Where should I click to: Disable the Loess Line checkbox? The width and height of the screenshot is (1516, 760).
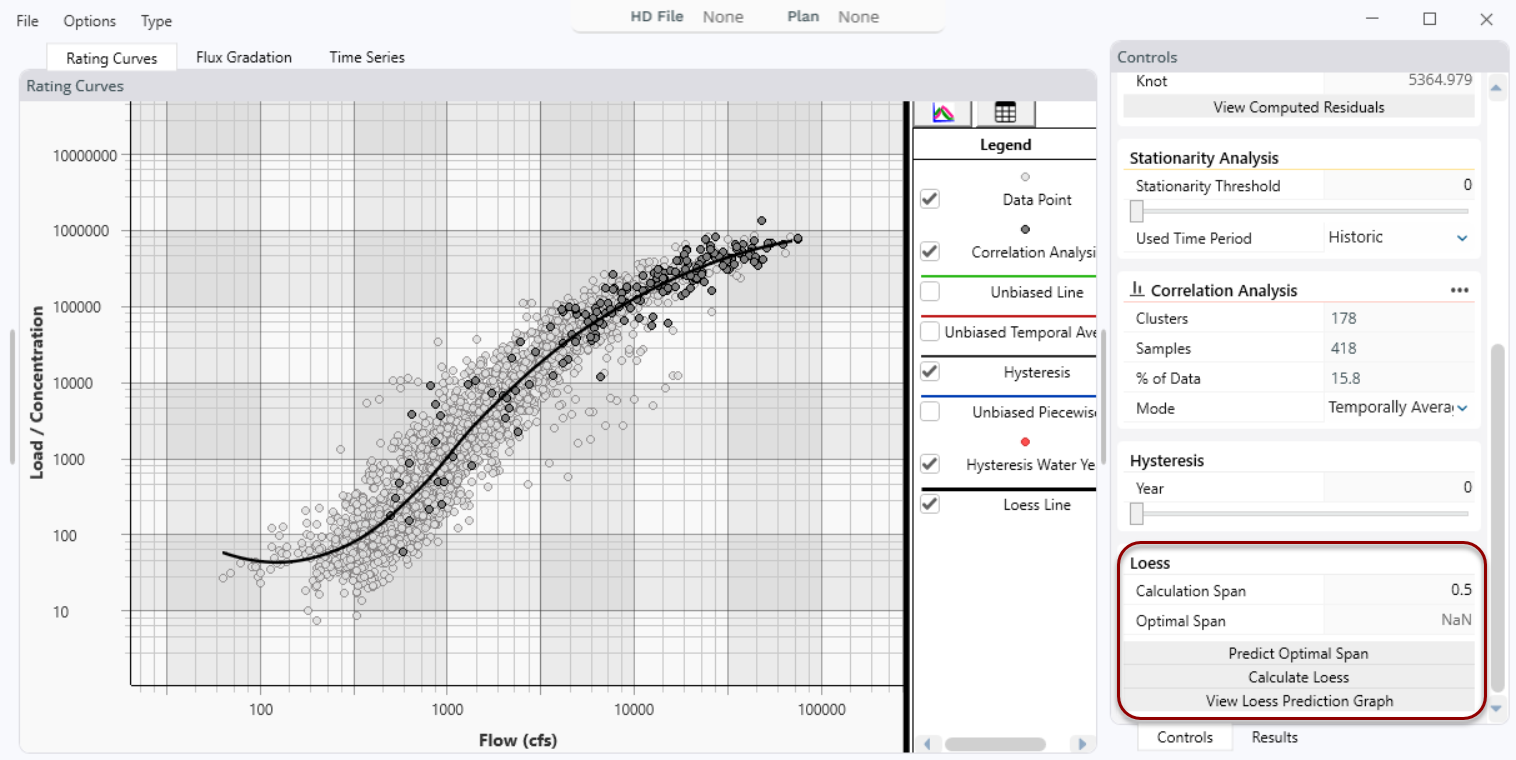930,504
